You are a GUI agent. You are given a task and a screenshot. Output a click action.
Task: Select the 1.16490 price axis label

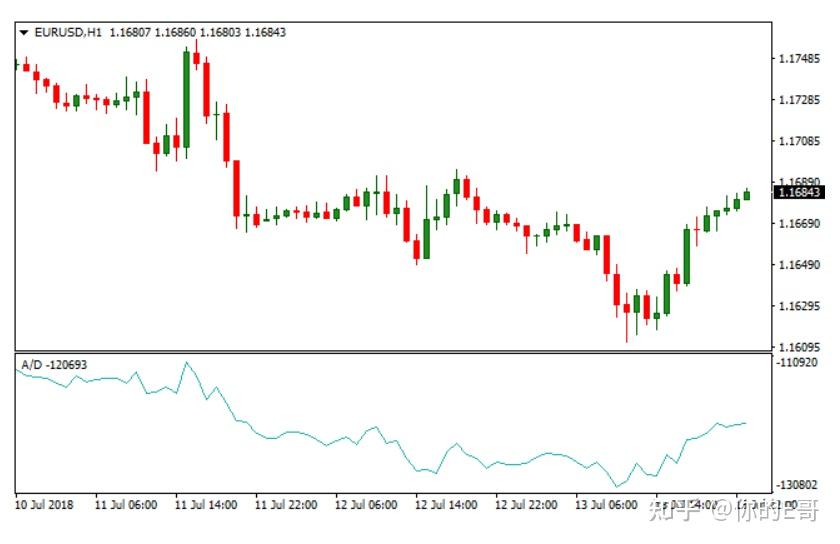tap(799, 264)
